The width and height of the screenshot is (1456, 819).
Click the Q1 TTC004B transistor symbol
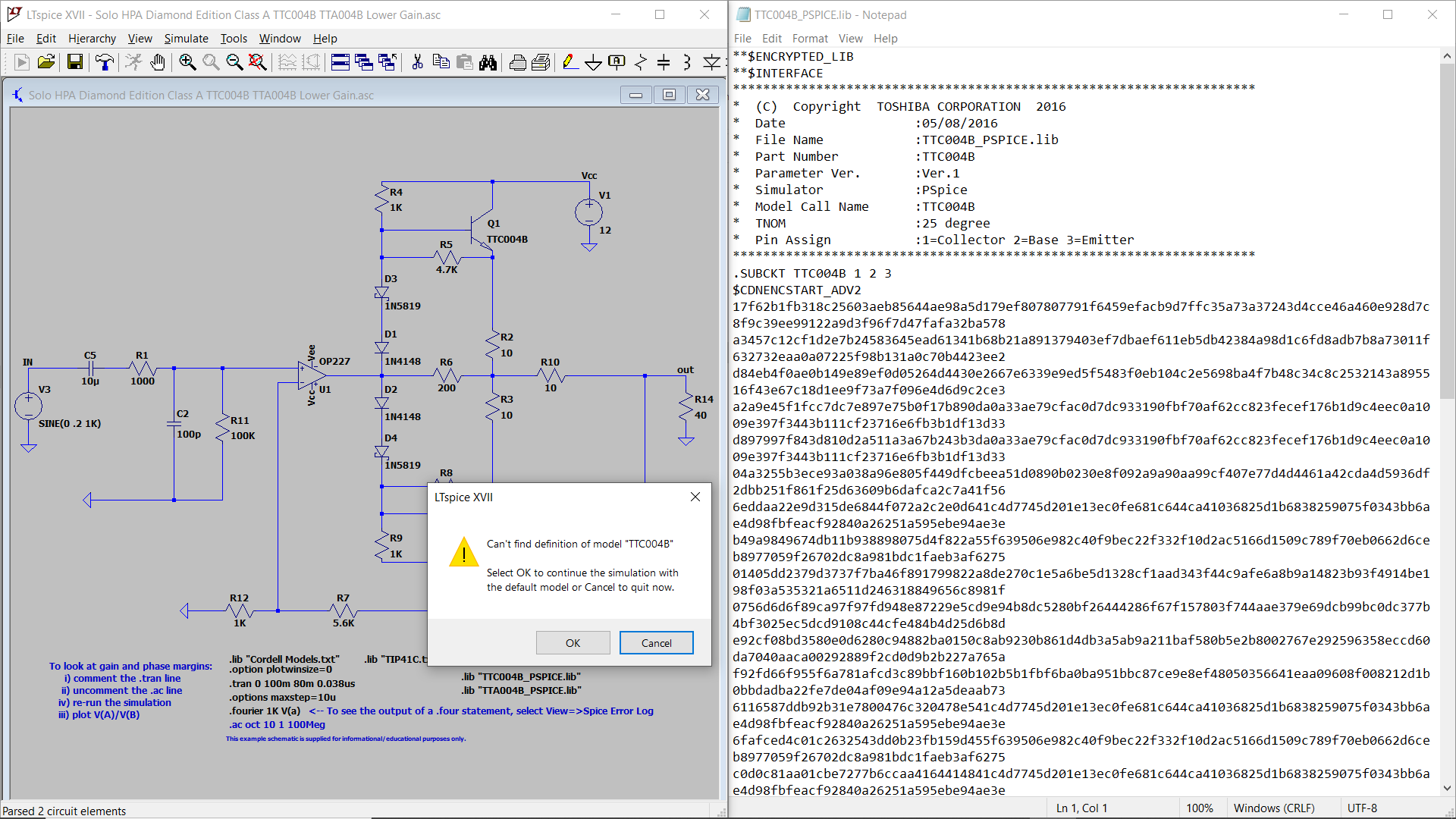pyautogui.click(x=482, y=230)
